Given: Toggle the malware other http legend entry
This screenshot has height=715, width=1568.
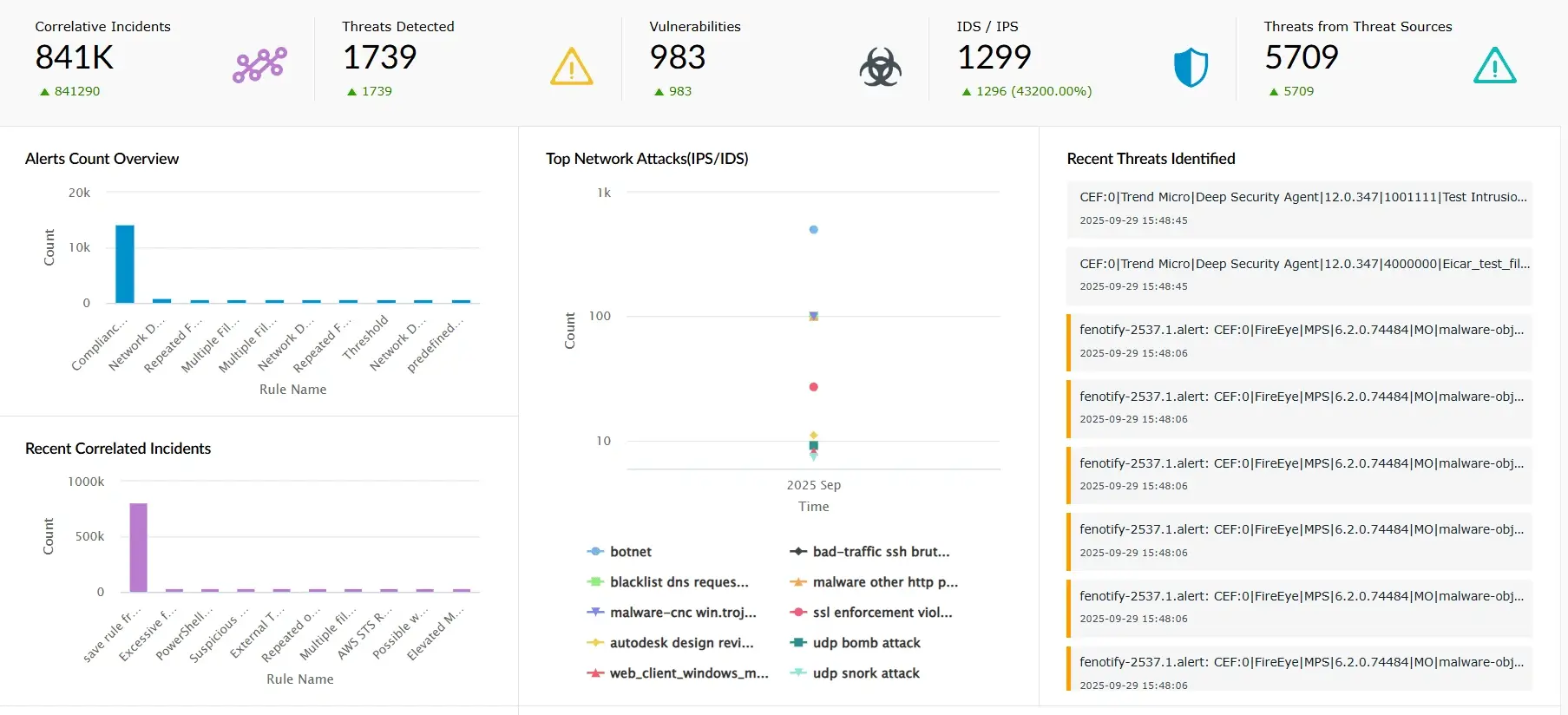Looking at the screenshot, I should 874,582.
